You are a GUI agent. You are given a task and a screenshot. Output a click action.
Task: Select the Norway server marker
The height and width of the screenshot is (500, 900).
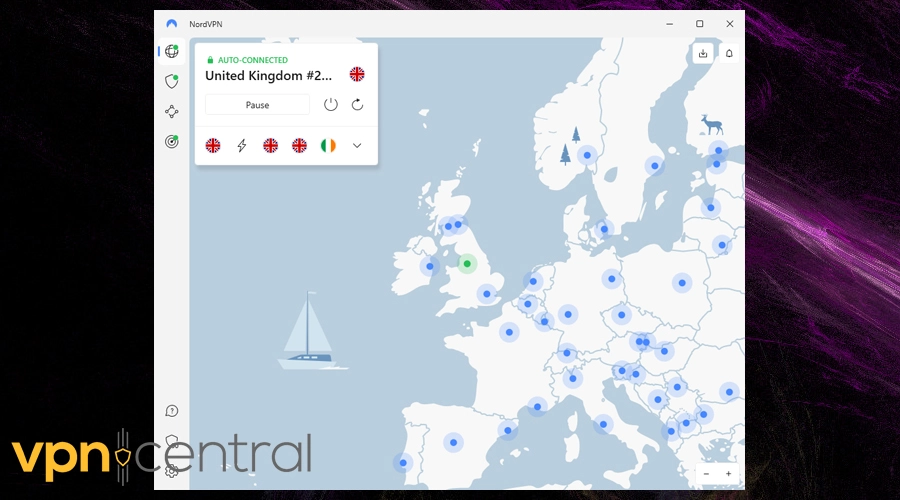coord(587,156)
